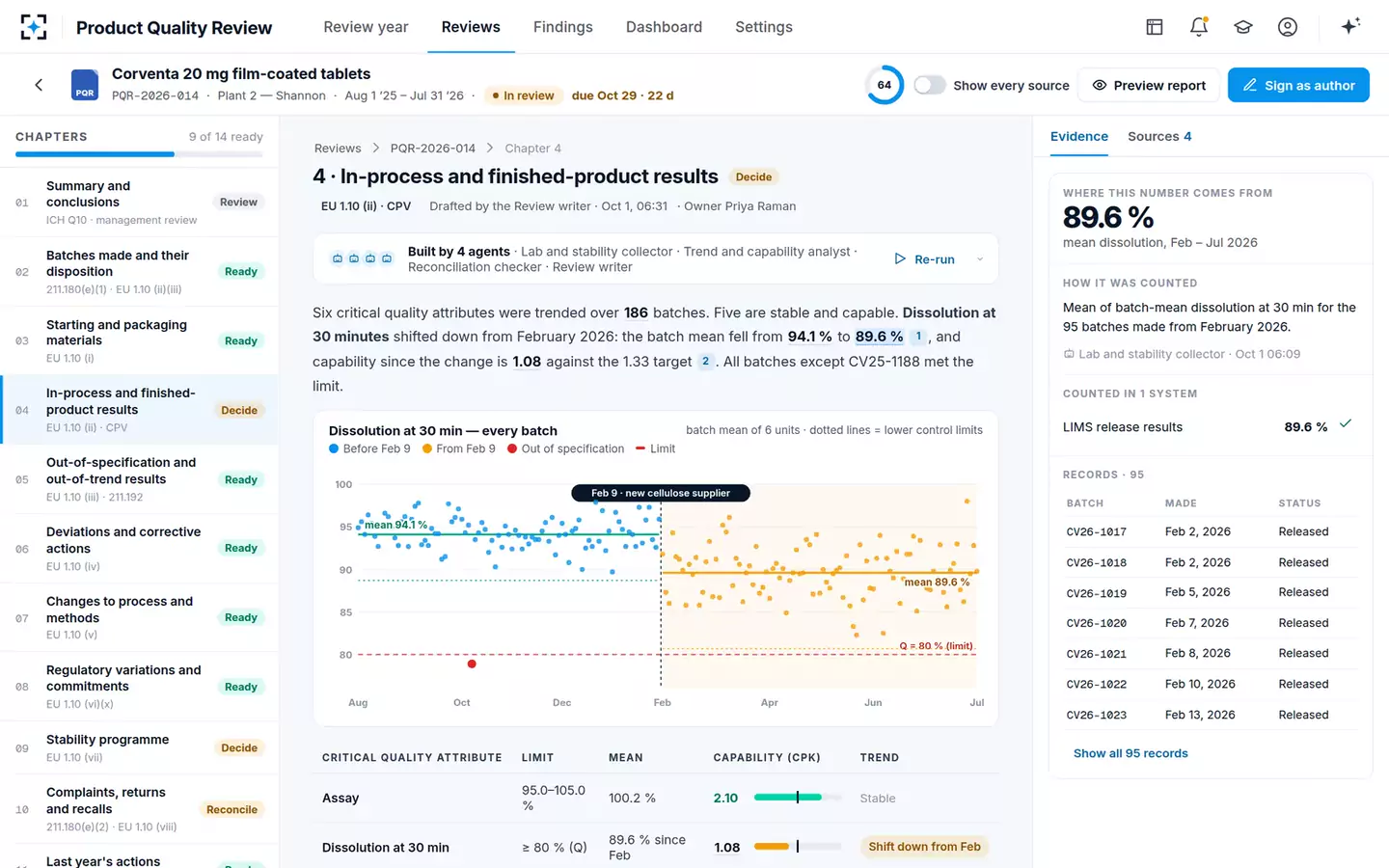
Task: Click Sign as author button
Action: click(x=1298, y=85)
